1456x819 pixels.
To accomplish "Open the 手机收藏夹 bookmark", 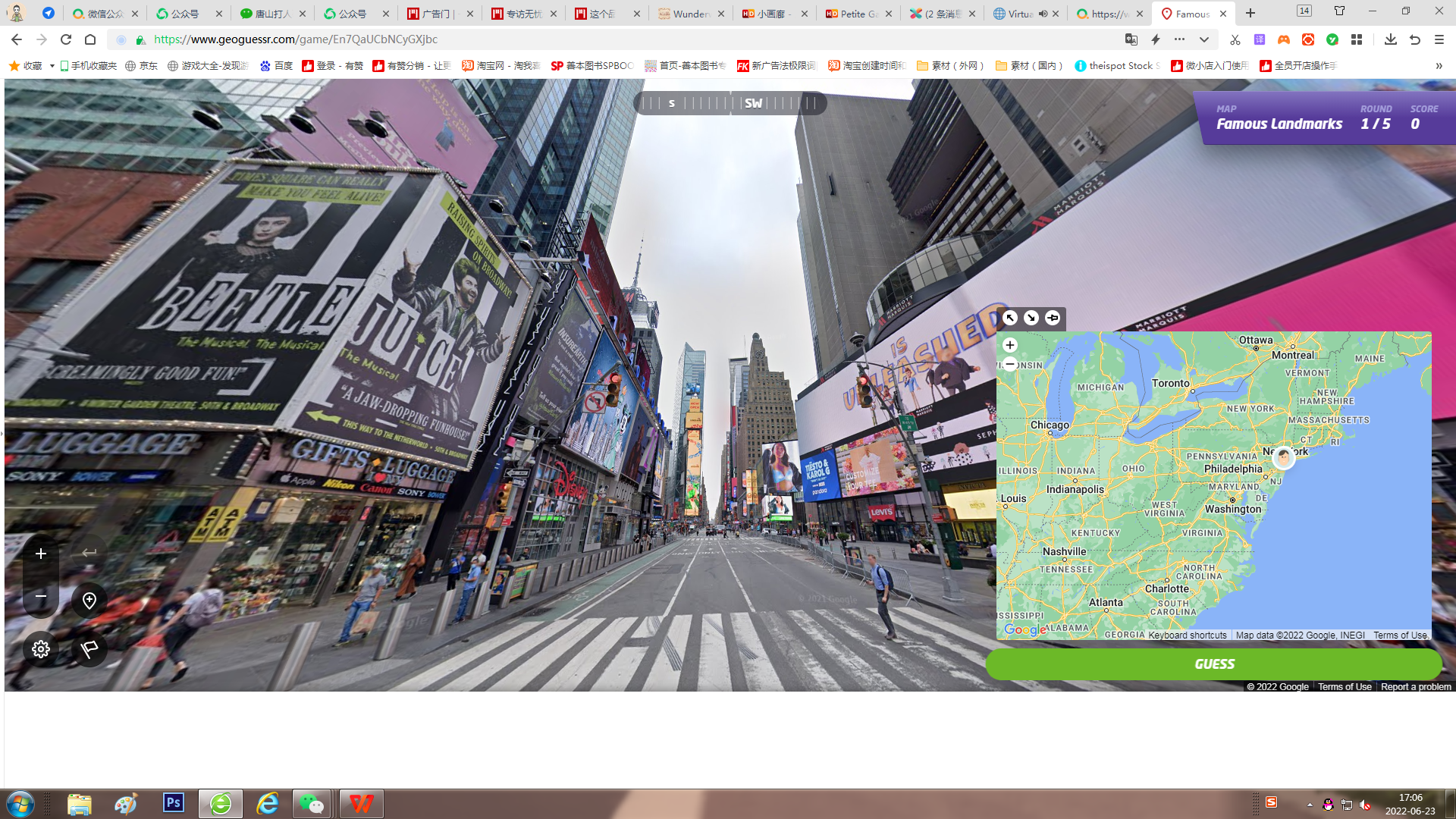I will (x=88, y=66).
